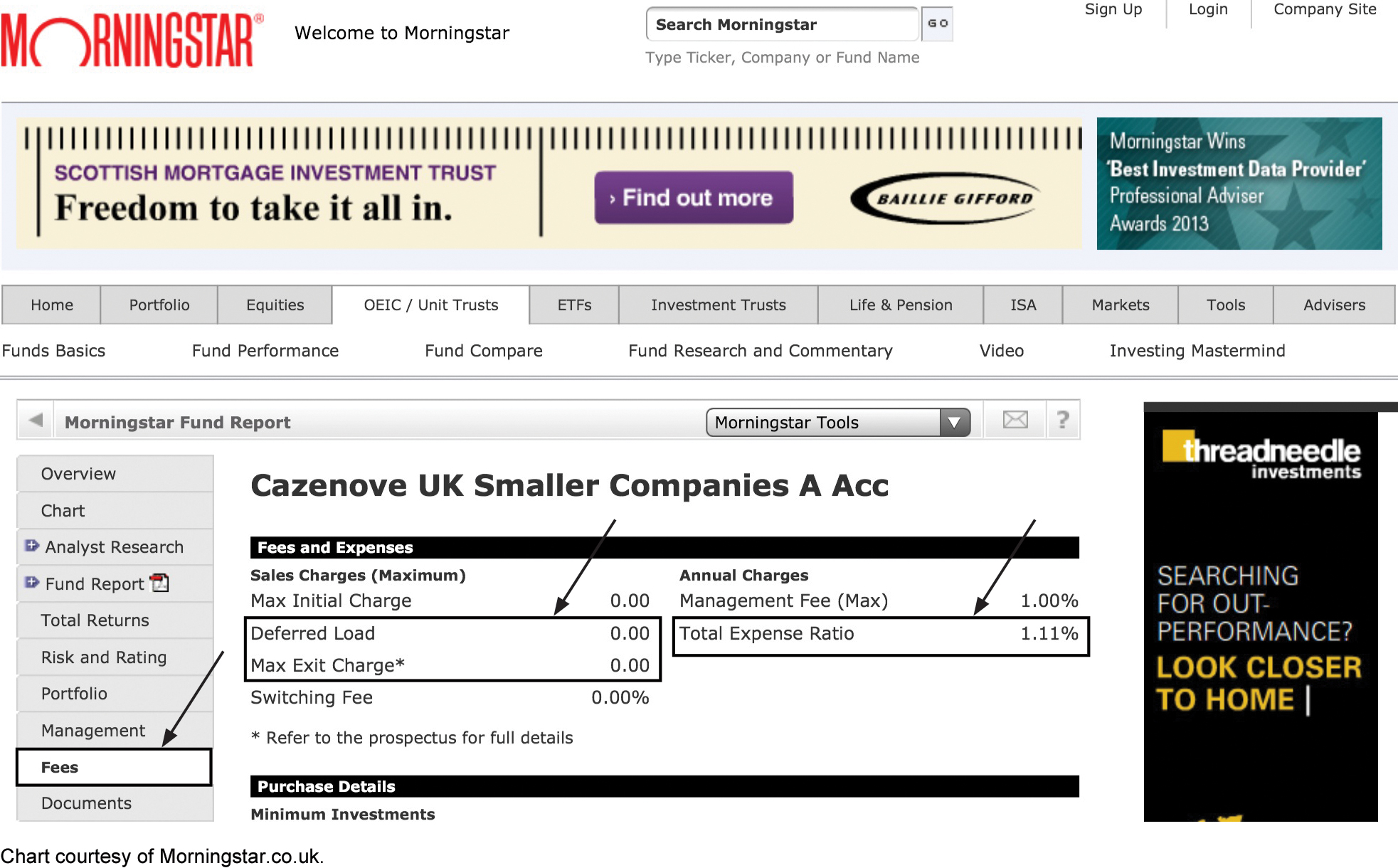
Task: Open the Fund Compare submenu
Action: [484, 351]
